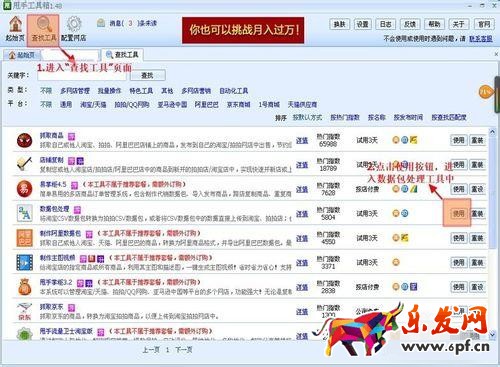Click the platform icons in the 易掌柜4.5 row
The image size is (500, 367).
[404, 189]
